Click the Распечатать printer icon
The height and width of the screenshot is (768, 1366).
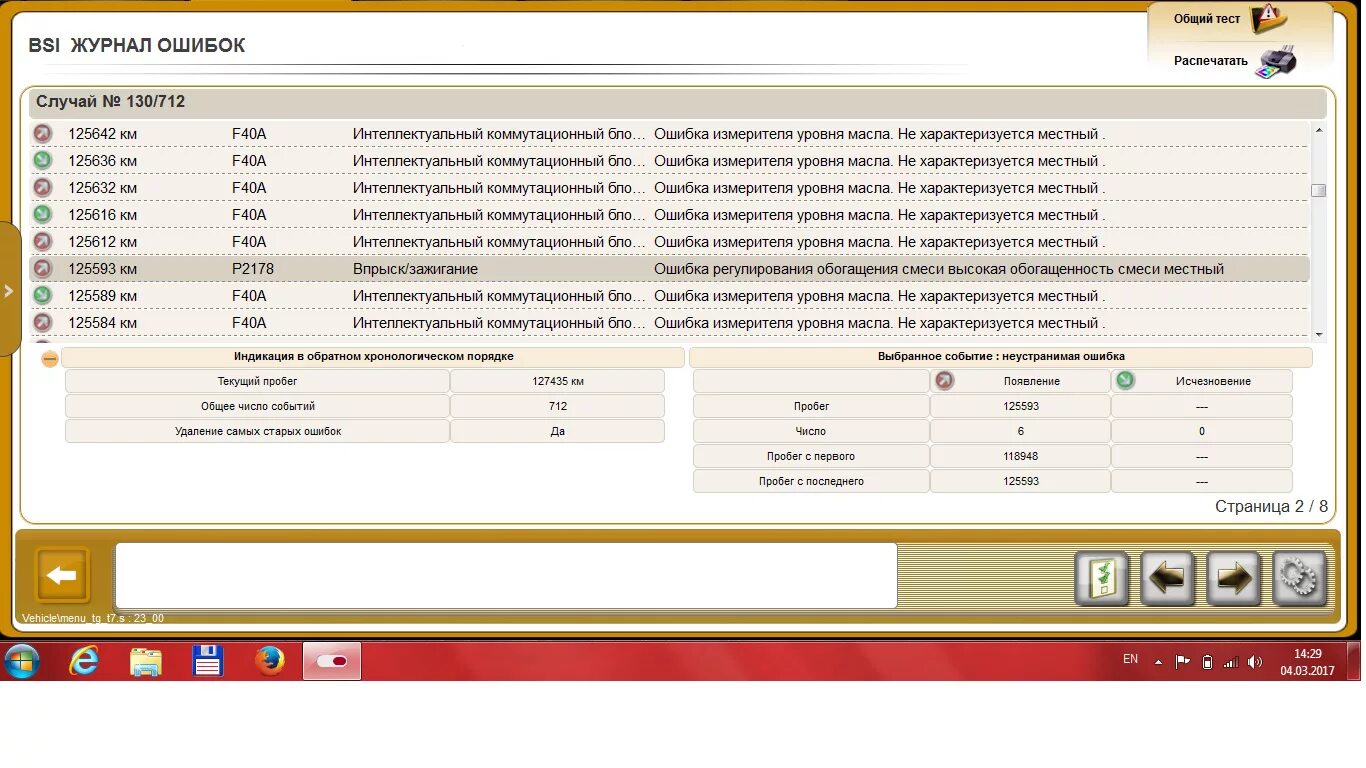[1277, 61]
